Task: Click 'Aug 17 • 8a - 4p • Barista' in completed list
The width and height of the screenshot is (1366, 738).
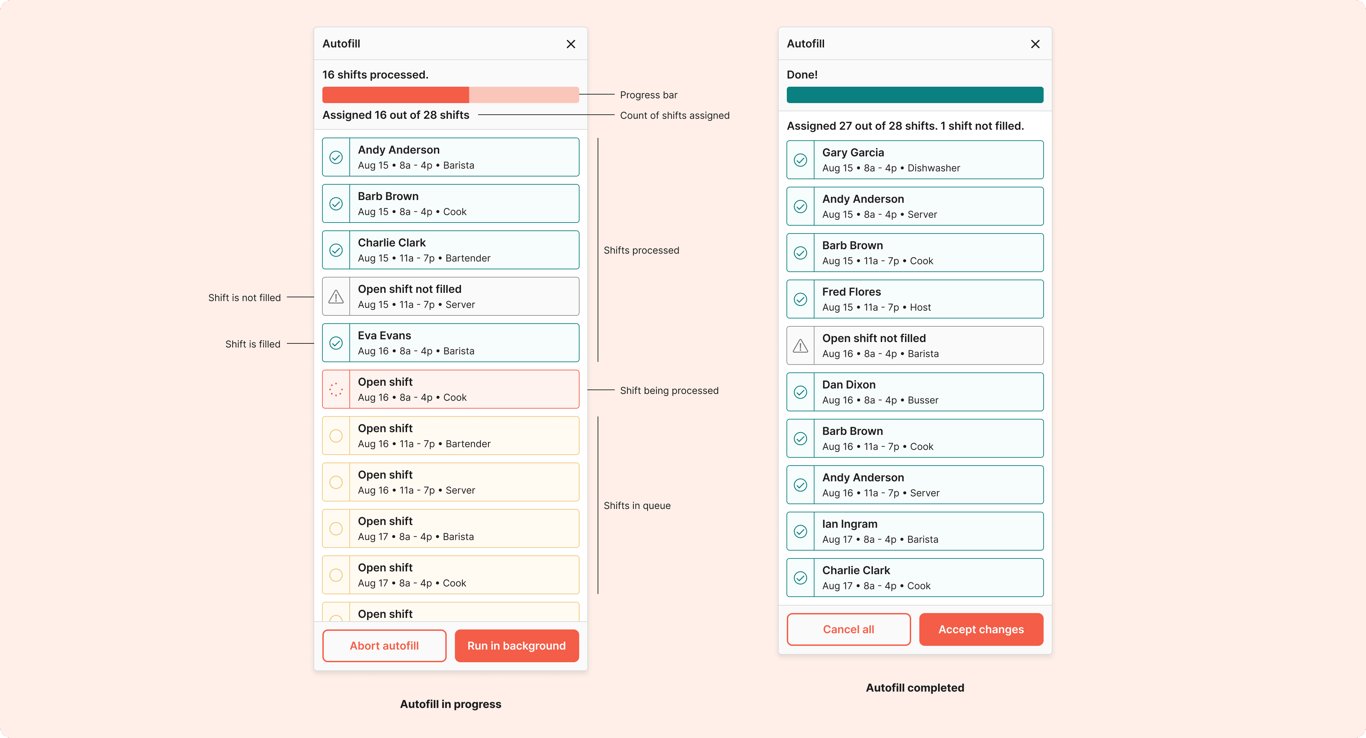Action: click(880, 540)
